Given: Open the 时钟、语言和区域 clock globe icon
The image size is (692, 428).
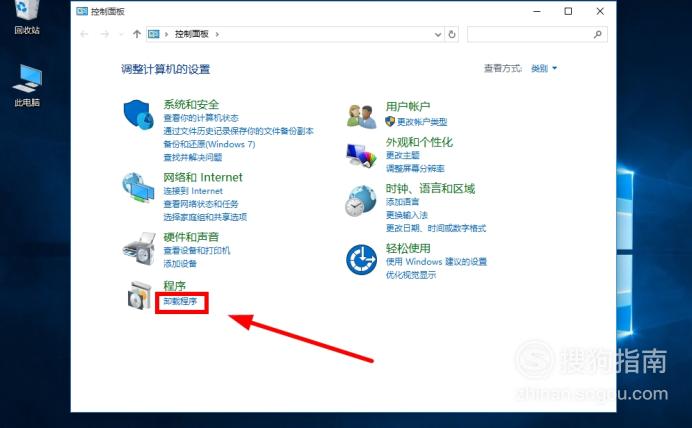Looking at the screenshot, I should [361, 201].
